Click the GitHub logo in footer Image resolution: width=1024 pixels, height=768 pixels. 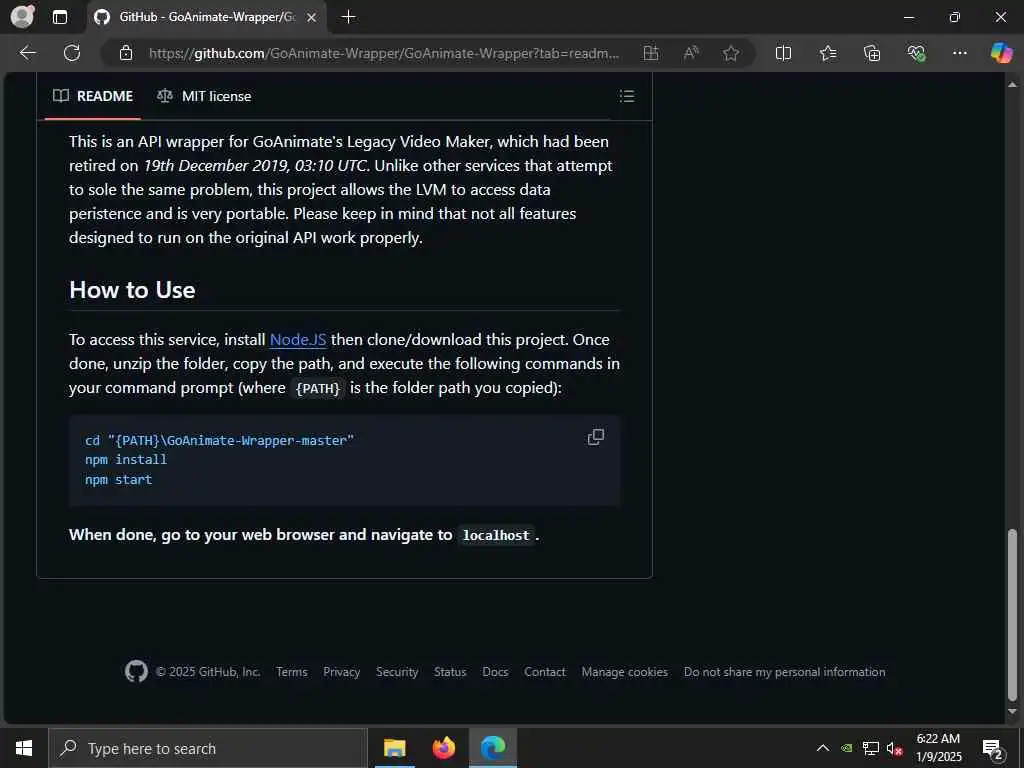coord(136,671)
